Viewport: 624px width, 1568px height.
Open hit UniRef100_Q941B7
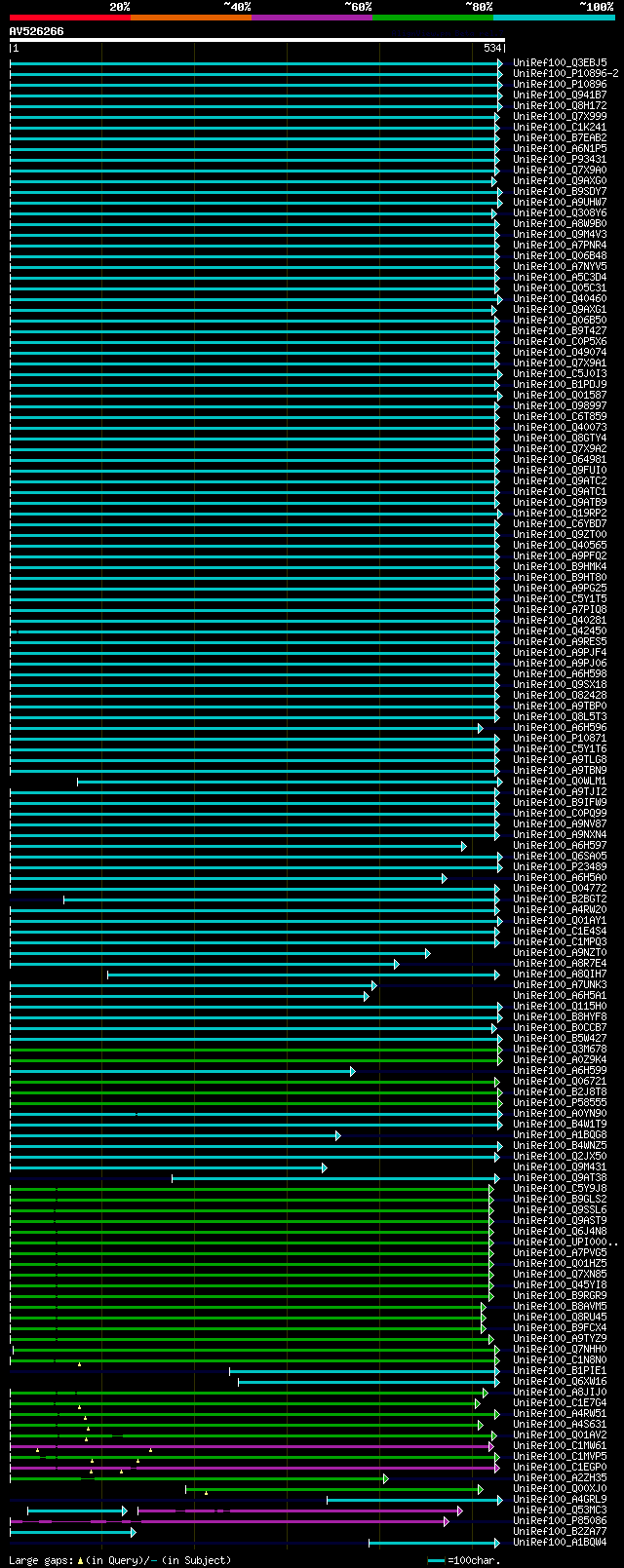click(560, 95)
